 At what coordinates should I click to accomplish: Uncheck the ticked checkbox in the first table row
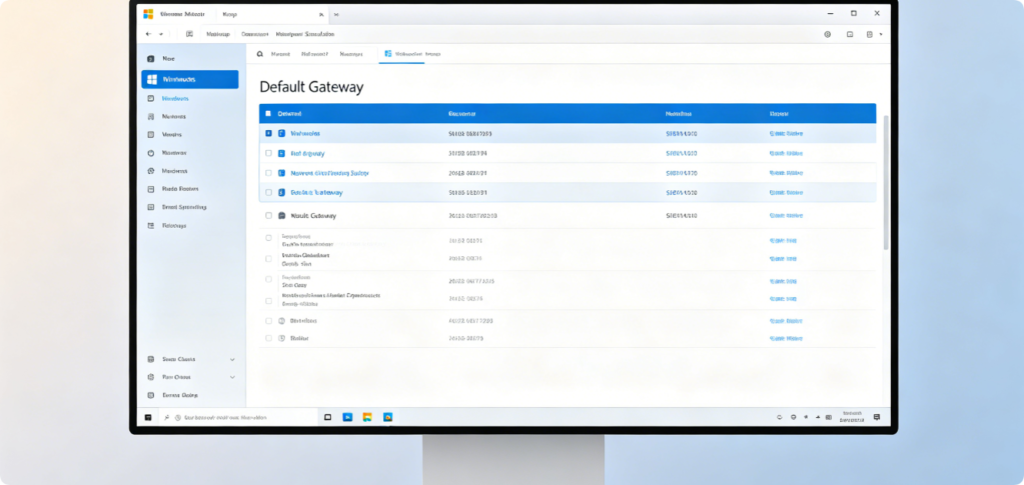pos(268,133)
